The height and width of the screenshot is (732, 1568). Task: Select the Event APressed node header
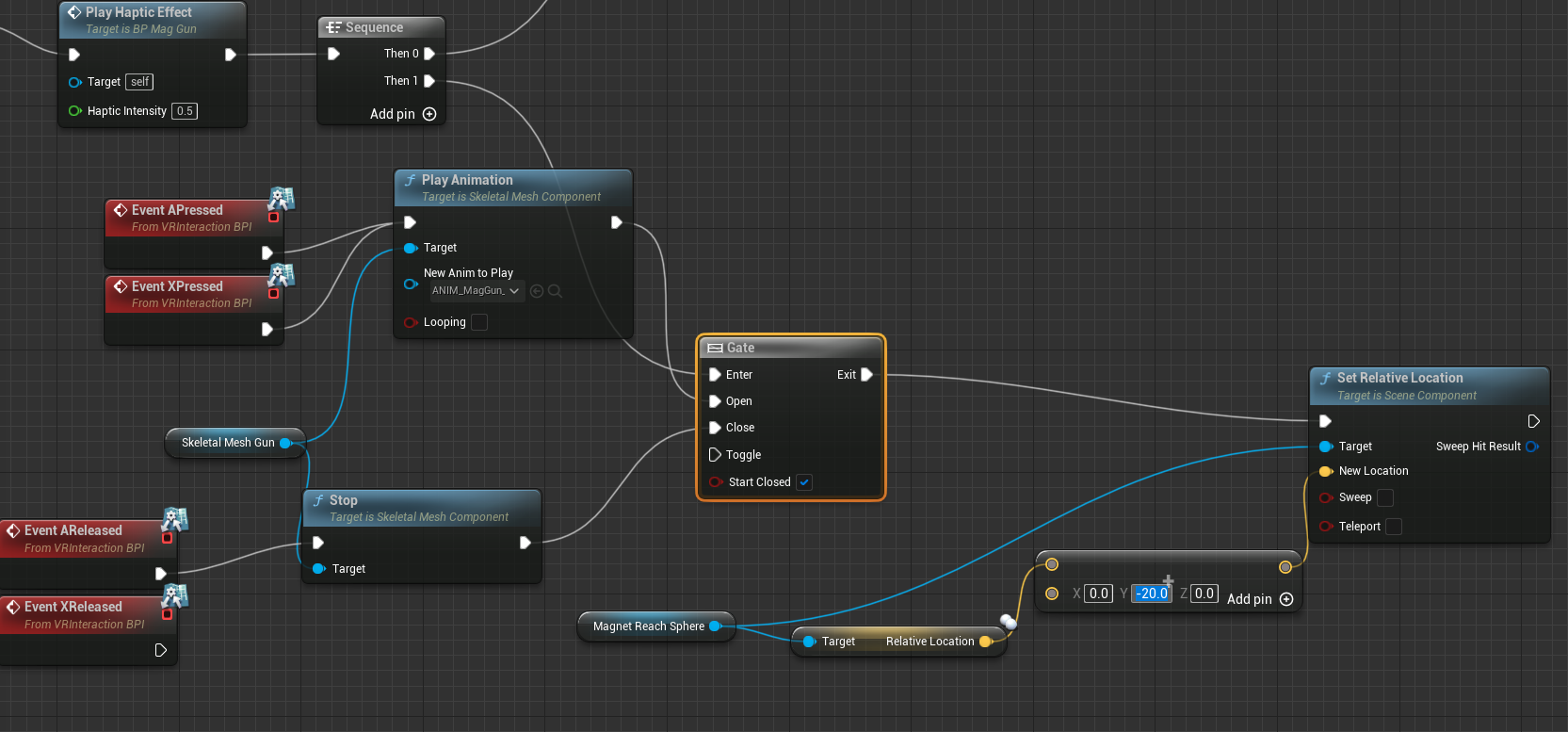coord(177,210)
